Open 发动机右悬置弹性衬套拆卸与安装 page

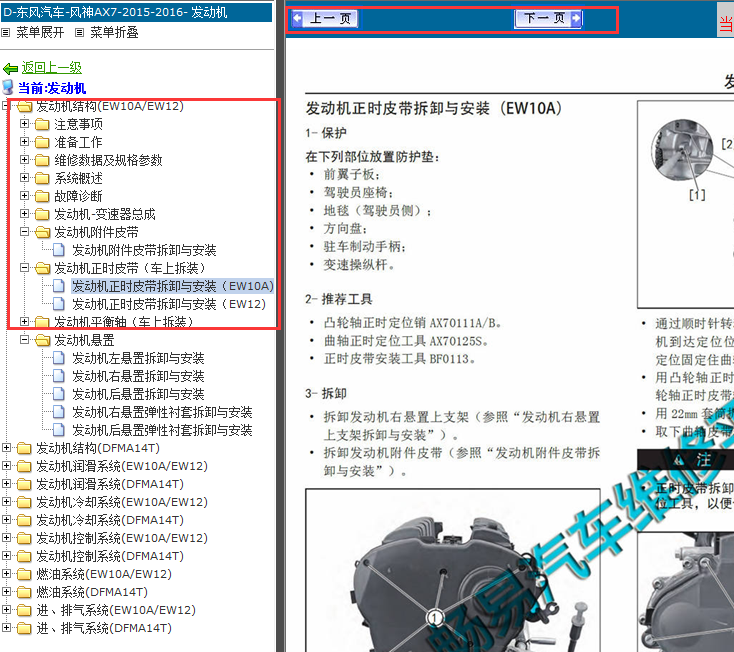pyautogui.click(x=162, y=412)
